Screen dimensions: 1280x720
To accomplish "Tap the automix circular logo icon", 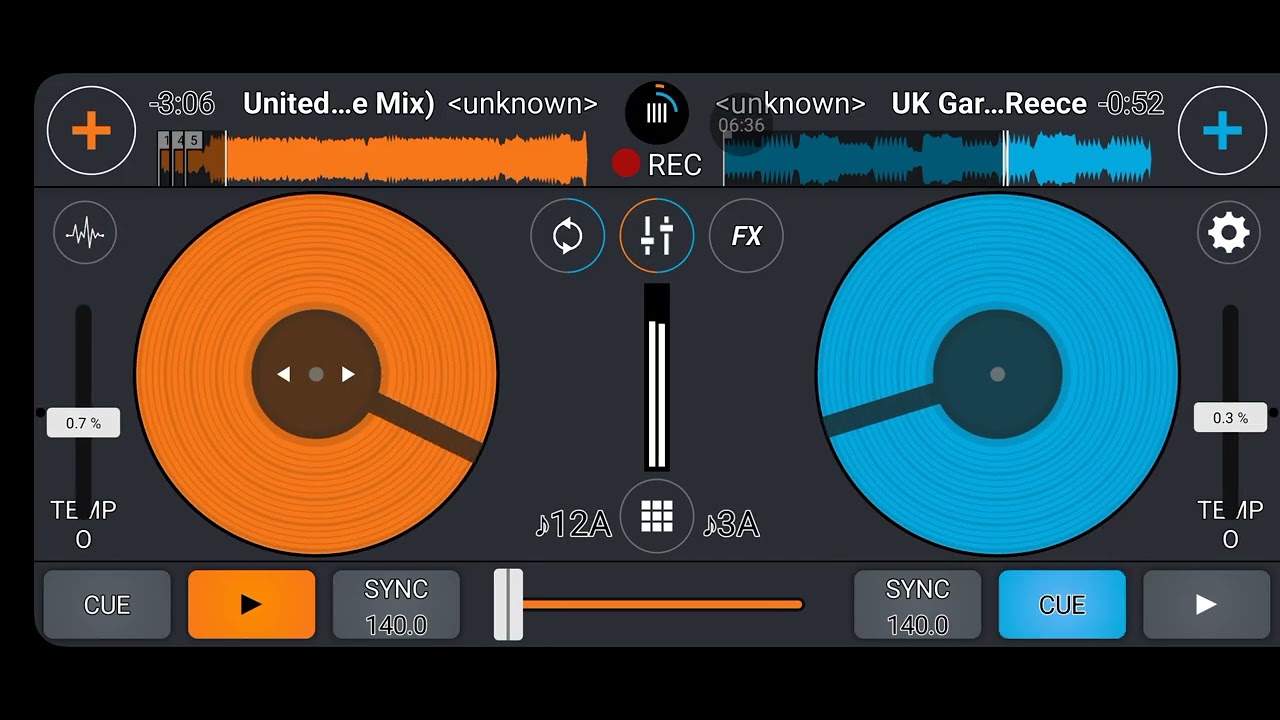I will click(x=657, y=112).
